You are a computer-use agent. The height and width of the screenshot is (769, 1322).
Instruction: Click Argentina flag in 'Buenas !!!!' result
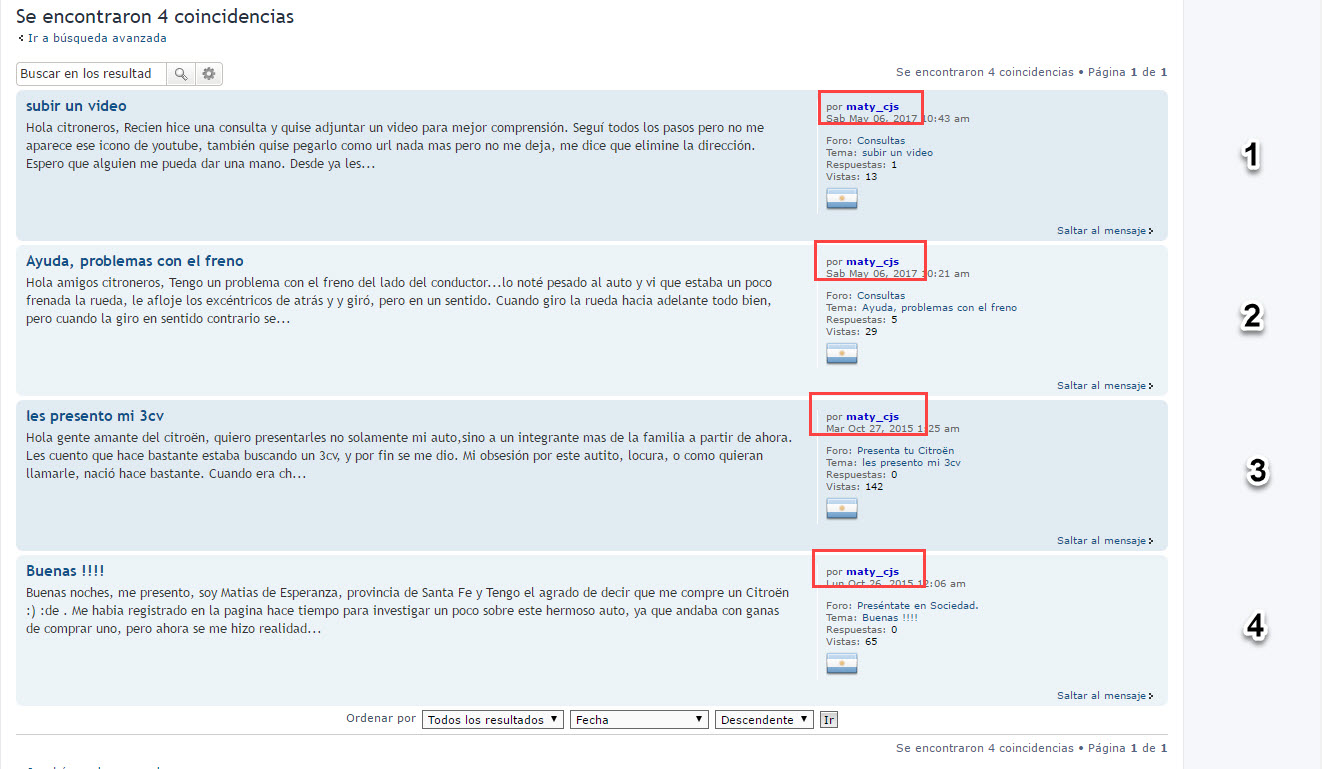[841, 663]
